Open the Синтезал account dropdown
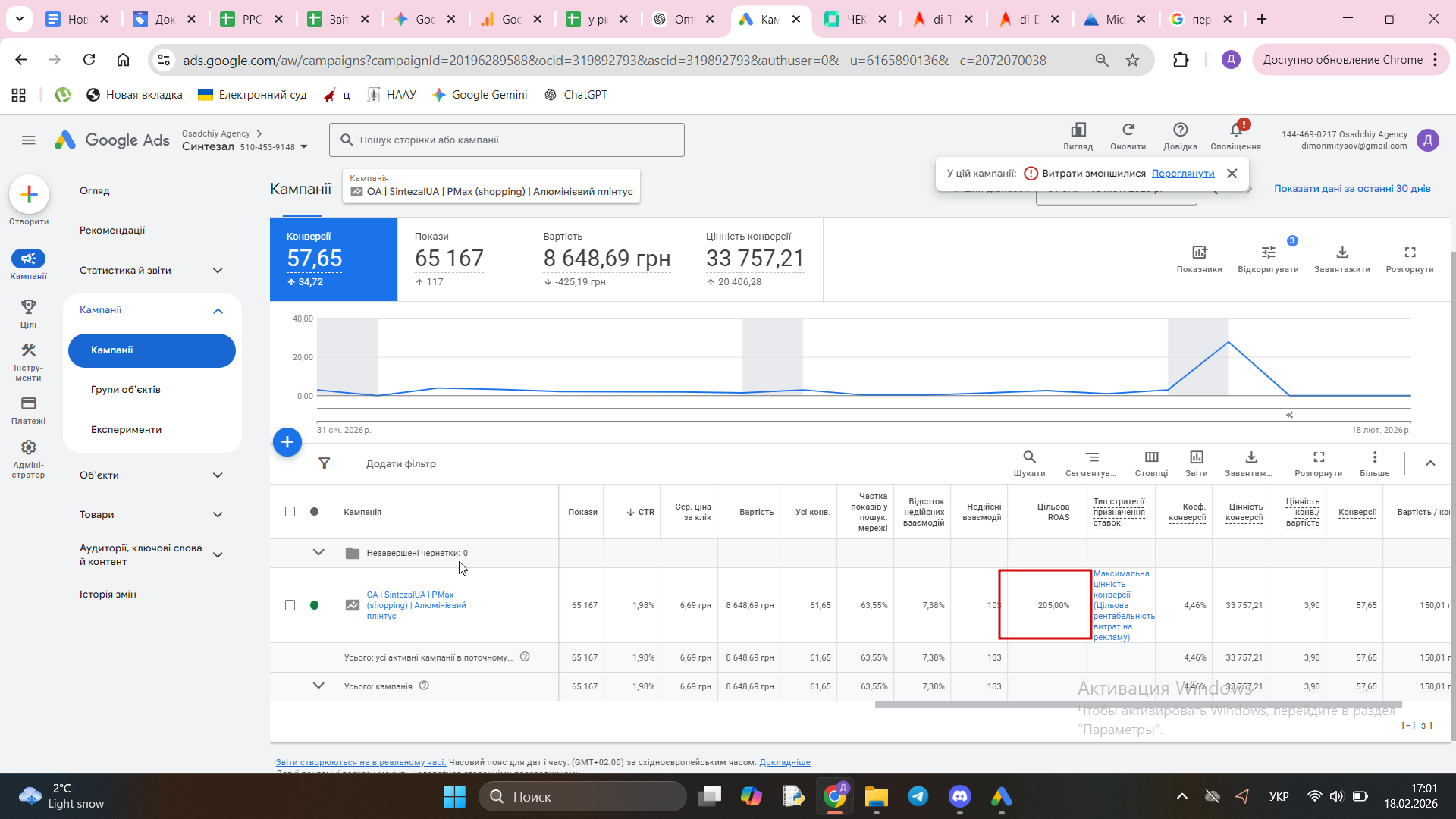Viewport: 1456px width, 819px height. (304, 147)
